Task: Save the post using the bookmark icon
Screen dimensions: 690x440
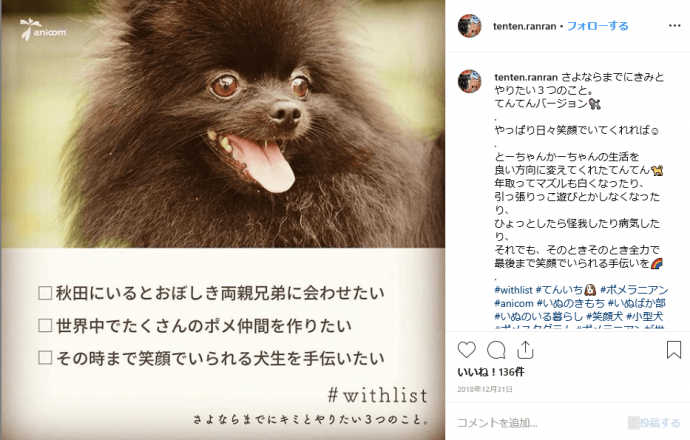Action: pyautogui.click(x=674, y=350)
